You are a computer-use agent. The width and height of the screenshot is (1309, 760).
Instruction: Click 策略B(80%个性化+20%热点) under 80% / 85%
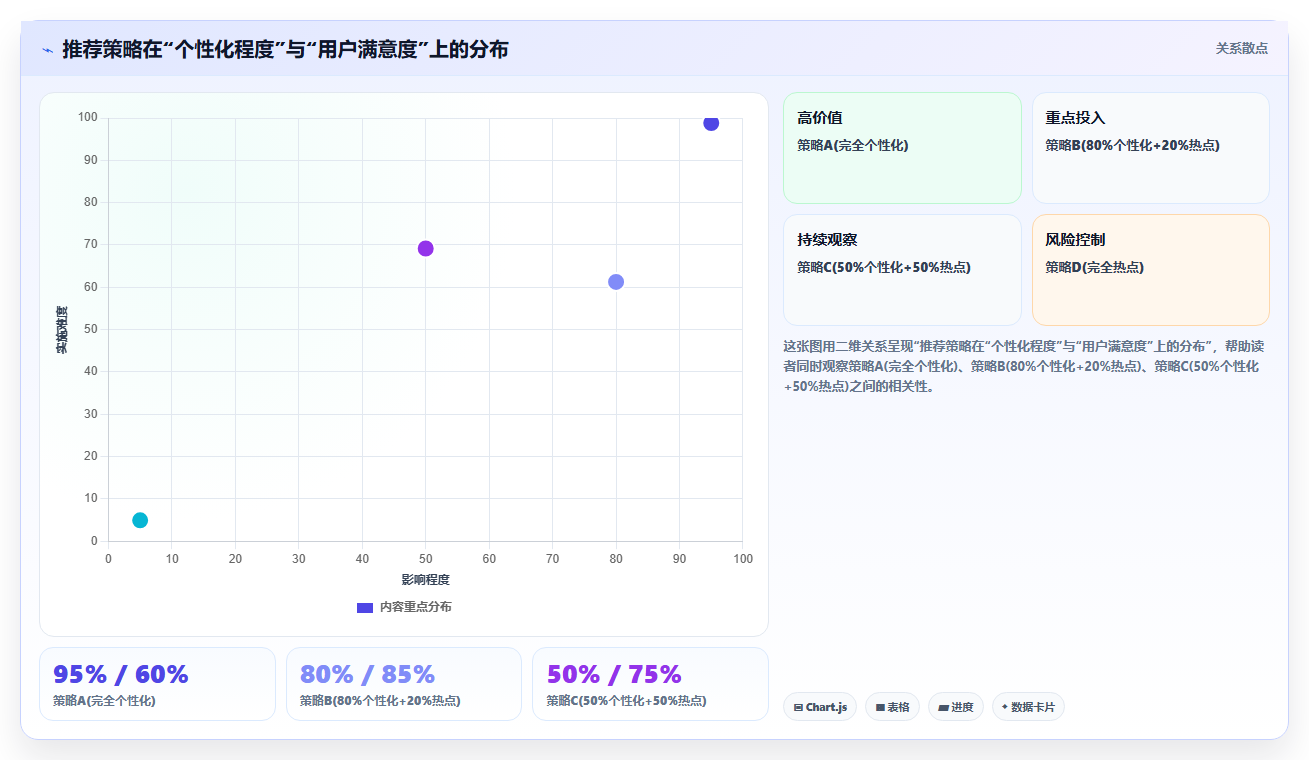pyautogui.click(x=380, y=701)
